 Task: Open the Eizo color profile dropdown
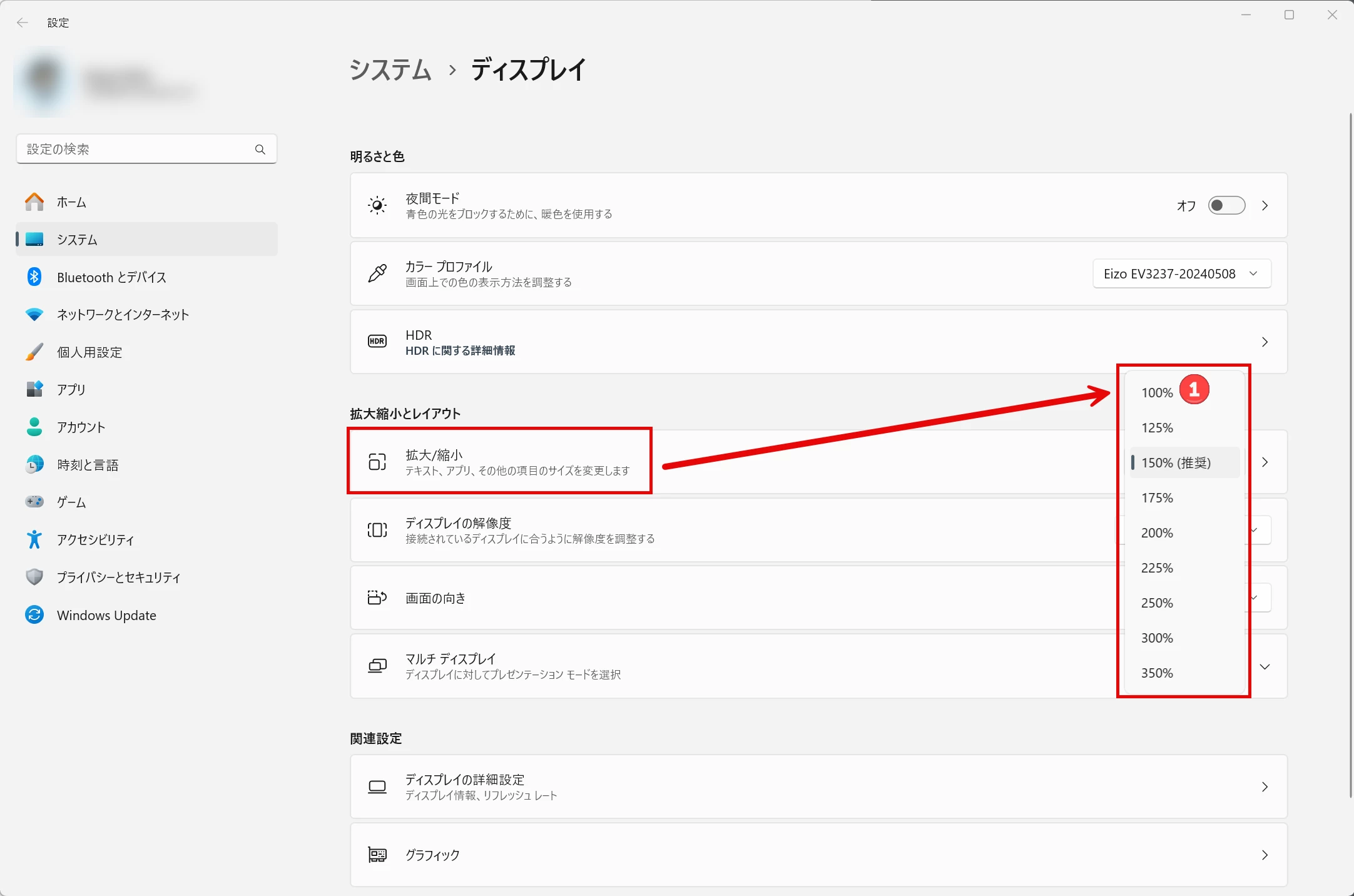(1181, 274)
